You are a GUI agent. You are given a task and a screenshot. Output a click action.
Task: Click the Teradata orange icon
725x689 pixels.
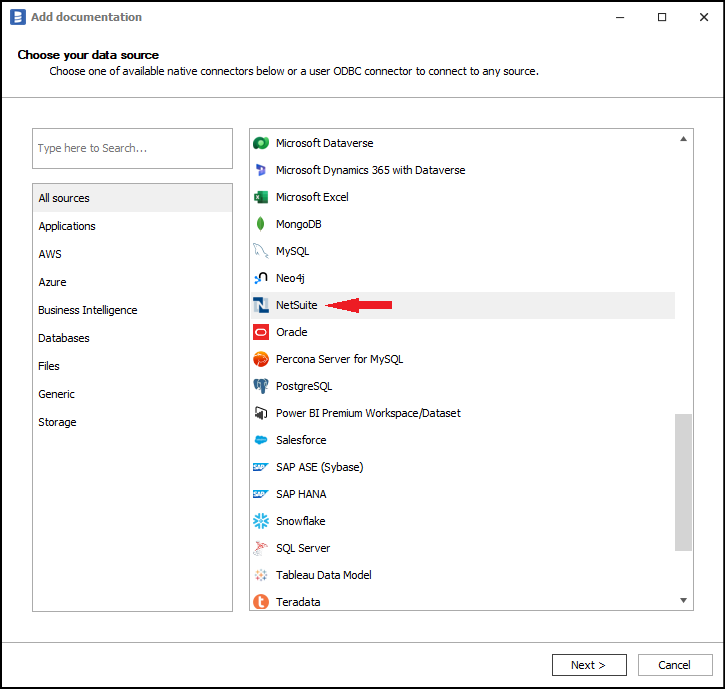[x=261, y=602]
